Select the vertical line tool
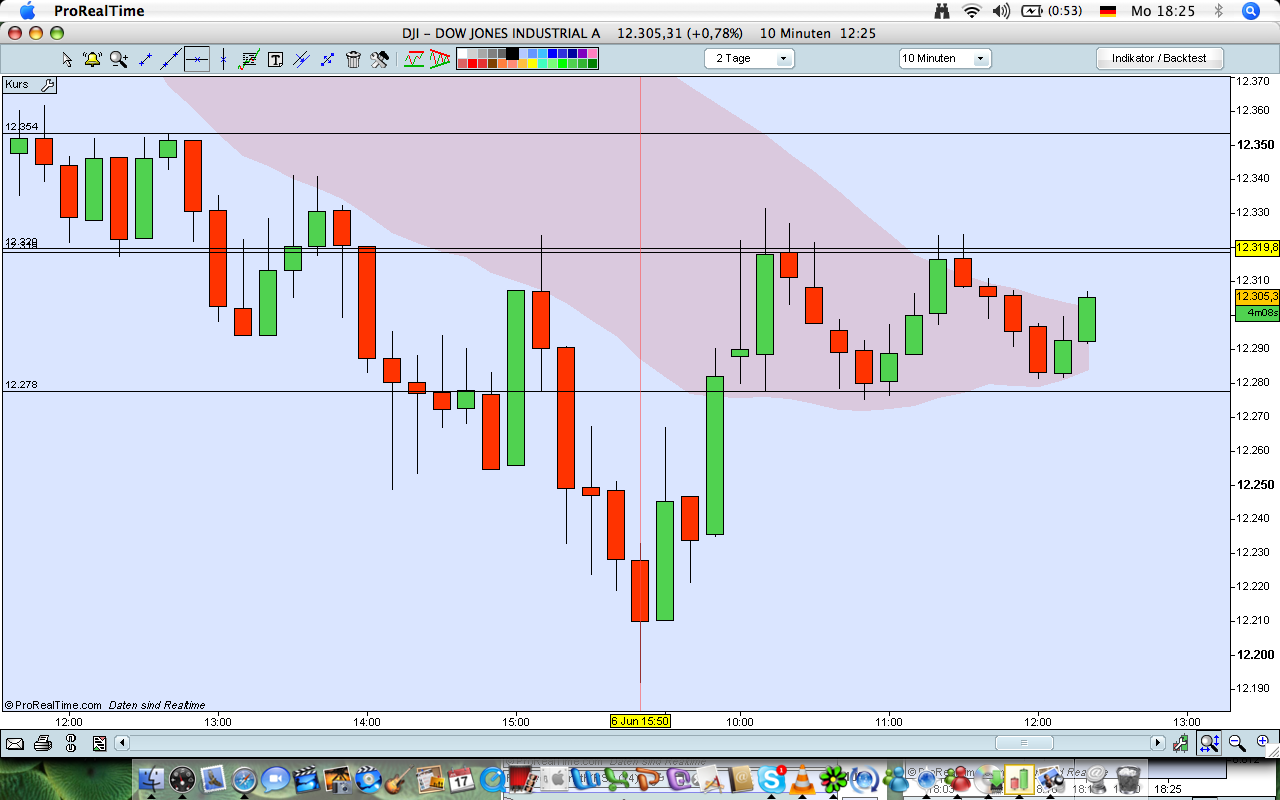1280x800 pixels. coord(223,59)
